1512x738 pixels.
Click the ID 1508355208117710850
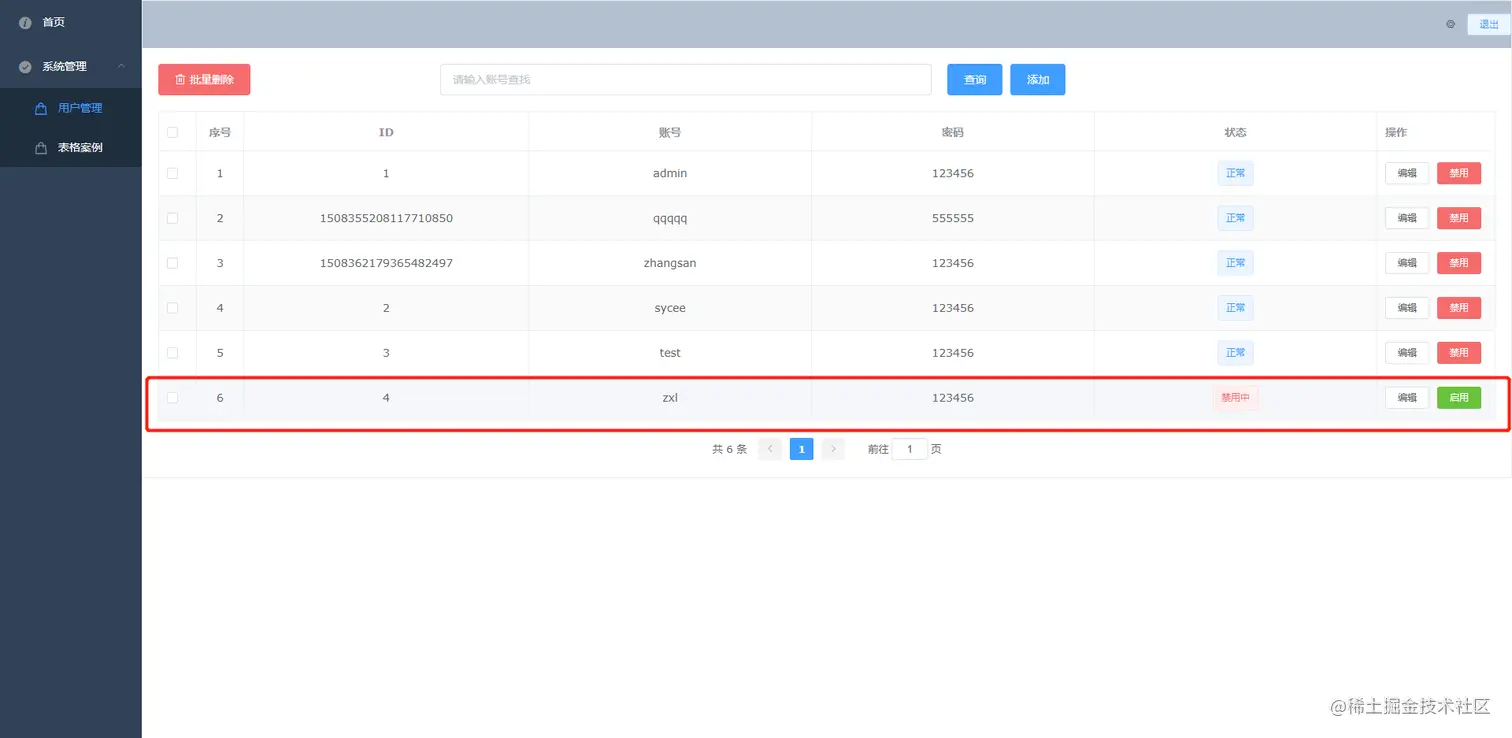(386, 218)
